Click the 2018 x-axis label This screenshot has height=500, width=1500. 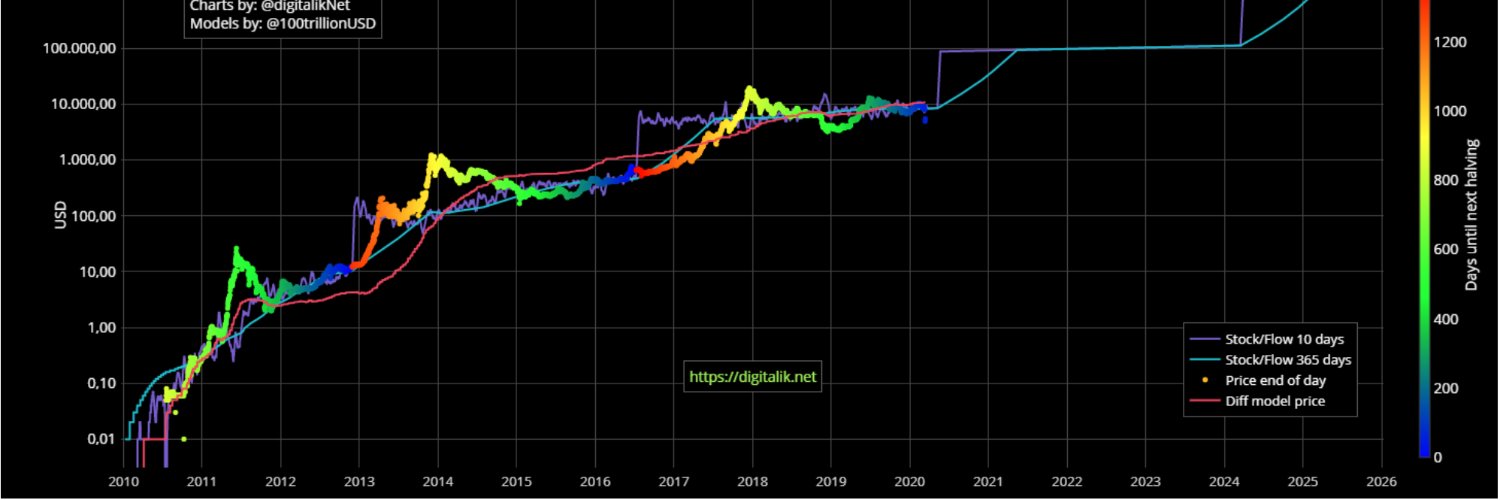point(752,483)
